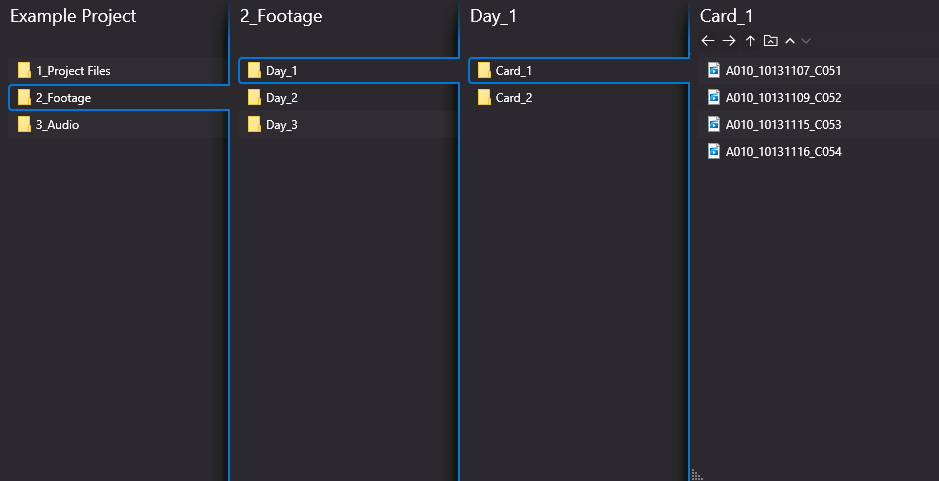Click the upward chevron in the toolbar
939x481 pixels.
[790, 41]
